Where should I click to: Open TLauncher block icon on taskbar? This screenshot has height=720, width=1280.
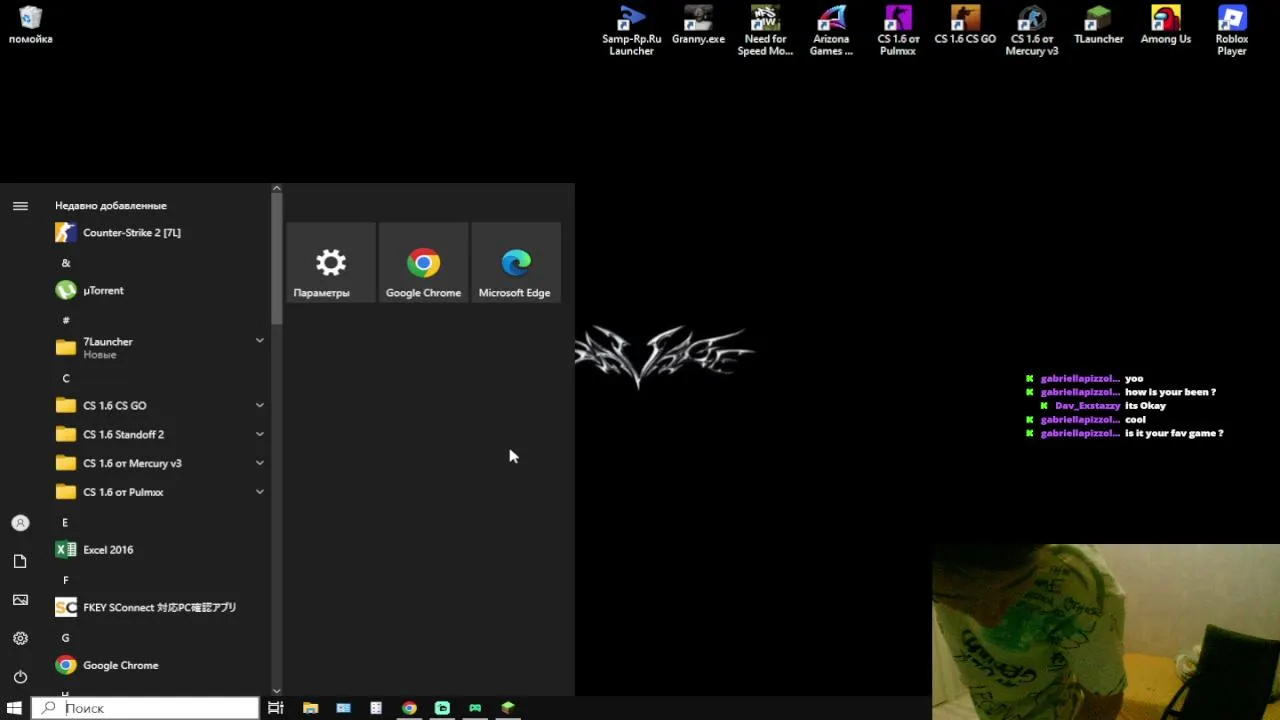click(x=508, y=708)
